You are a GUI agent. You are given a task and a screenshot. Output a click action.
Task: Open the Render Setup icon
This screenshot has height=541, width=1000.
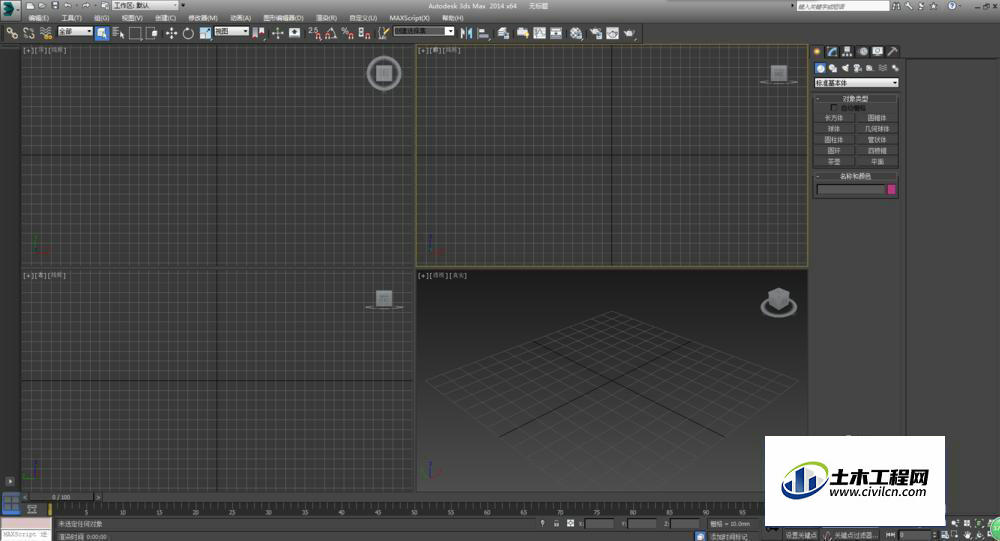pos(596,33)
